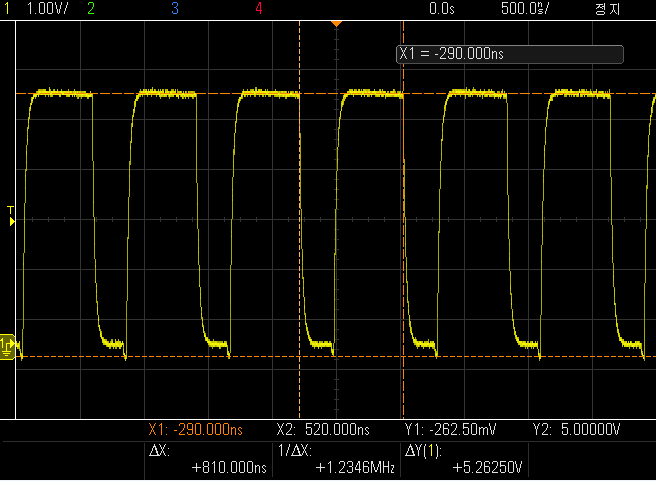Click the ΔX +810.000ns measurement field
Screen dimensions: 656x481
click(208, 459)
